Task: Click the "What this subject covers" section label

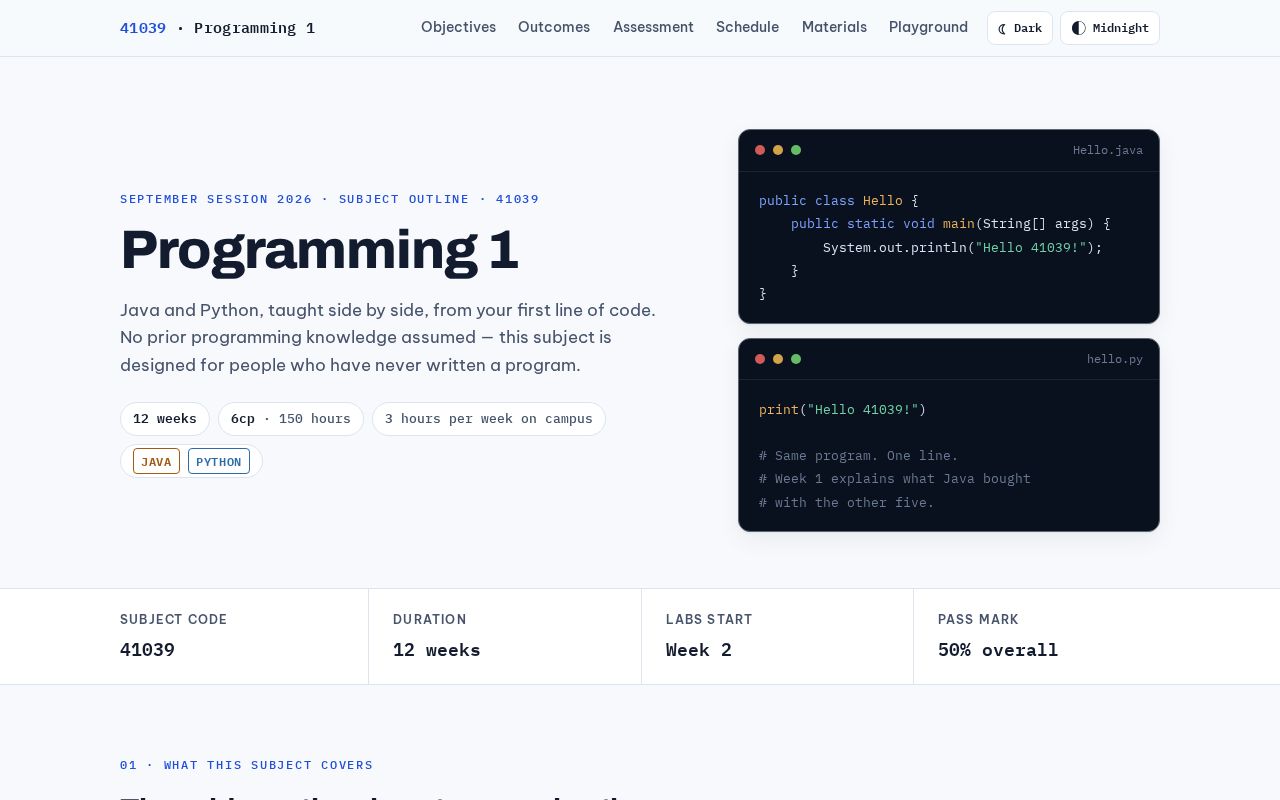Action: coord(246,765)
